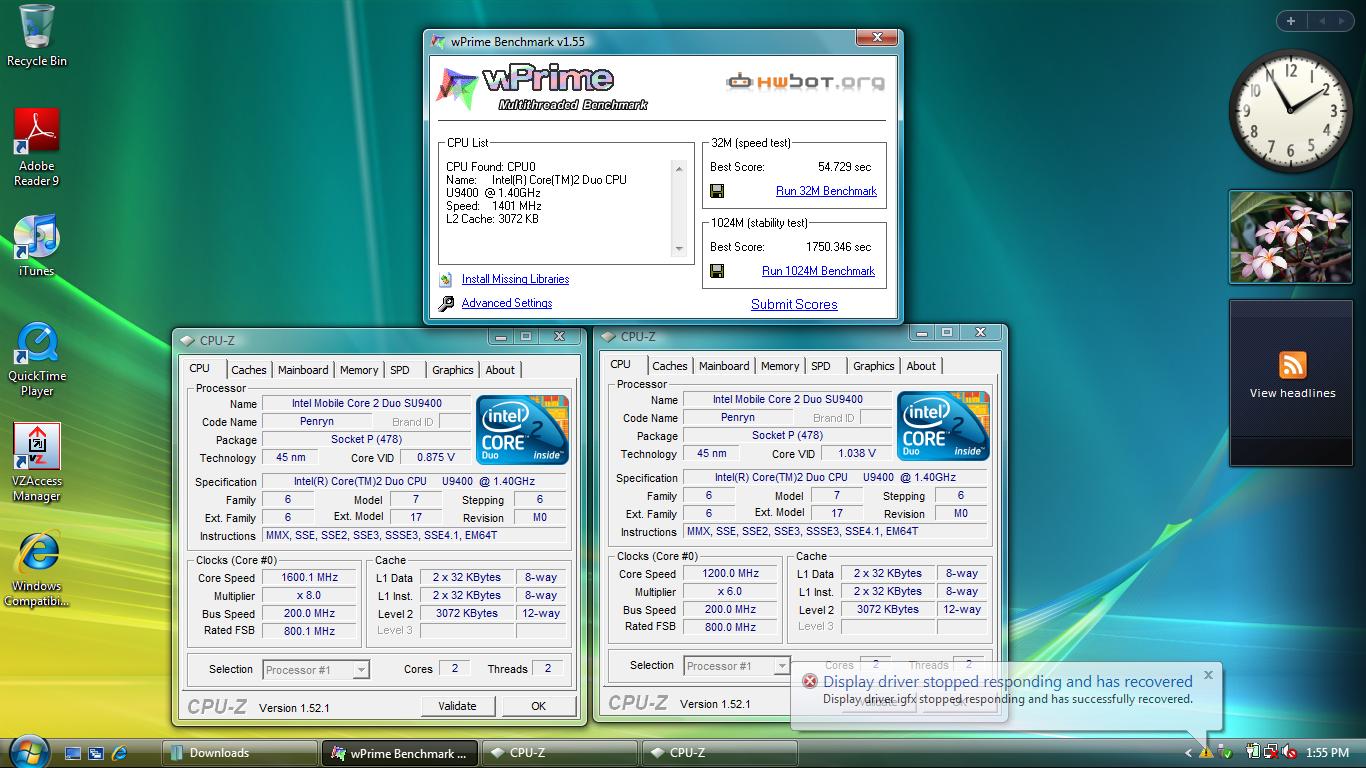Click the hwbot.org logo in wPrime
1366x768 pixels.
805,81
